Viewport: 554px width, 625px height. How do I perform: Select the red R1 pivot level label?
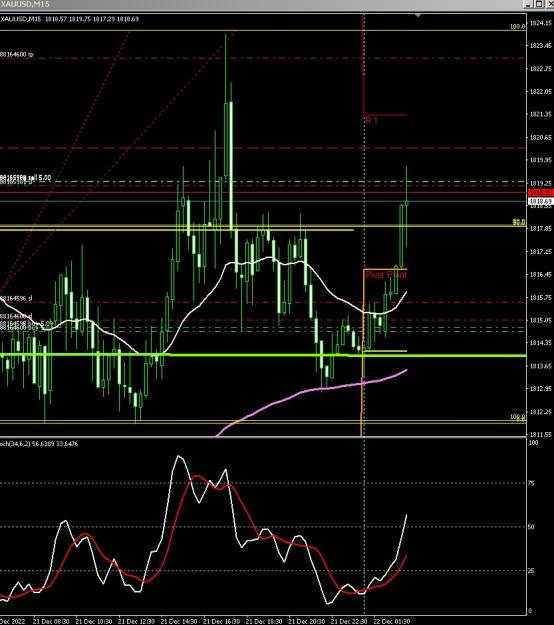[371, 120]
